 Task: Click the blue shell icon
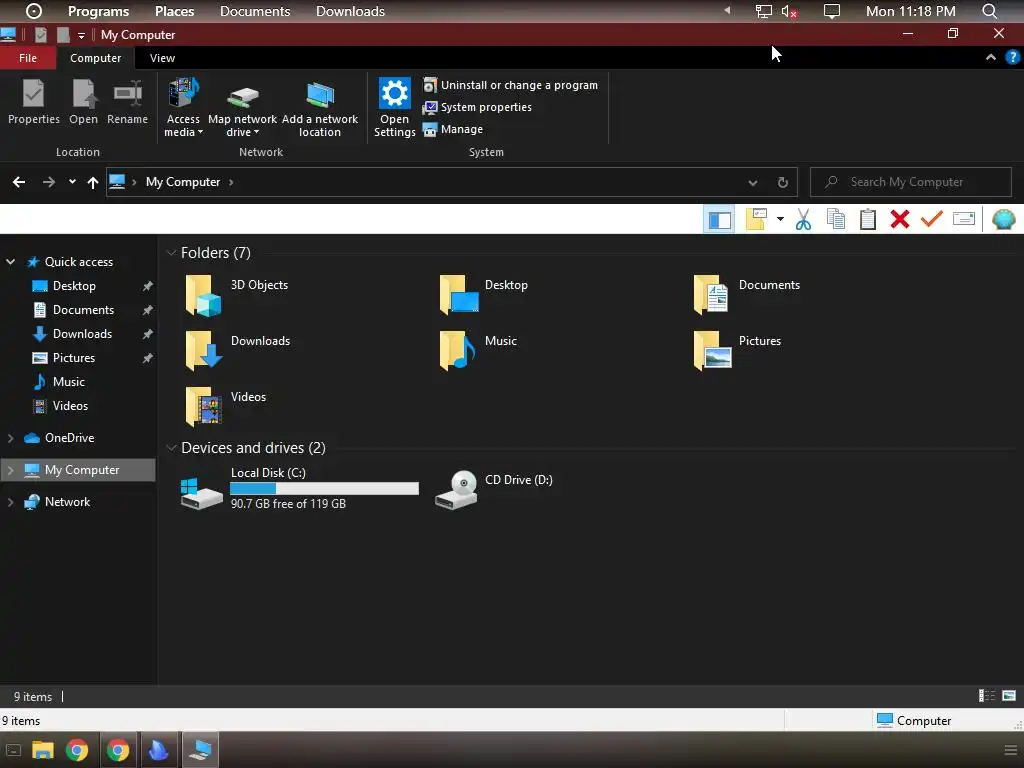(1004, 219)
